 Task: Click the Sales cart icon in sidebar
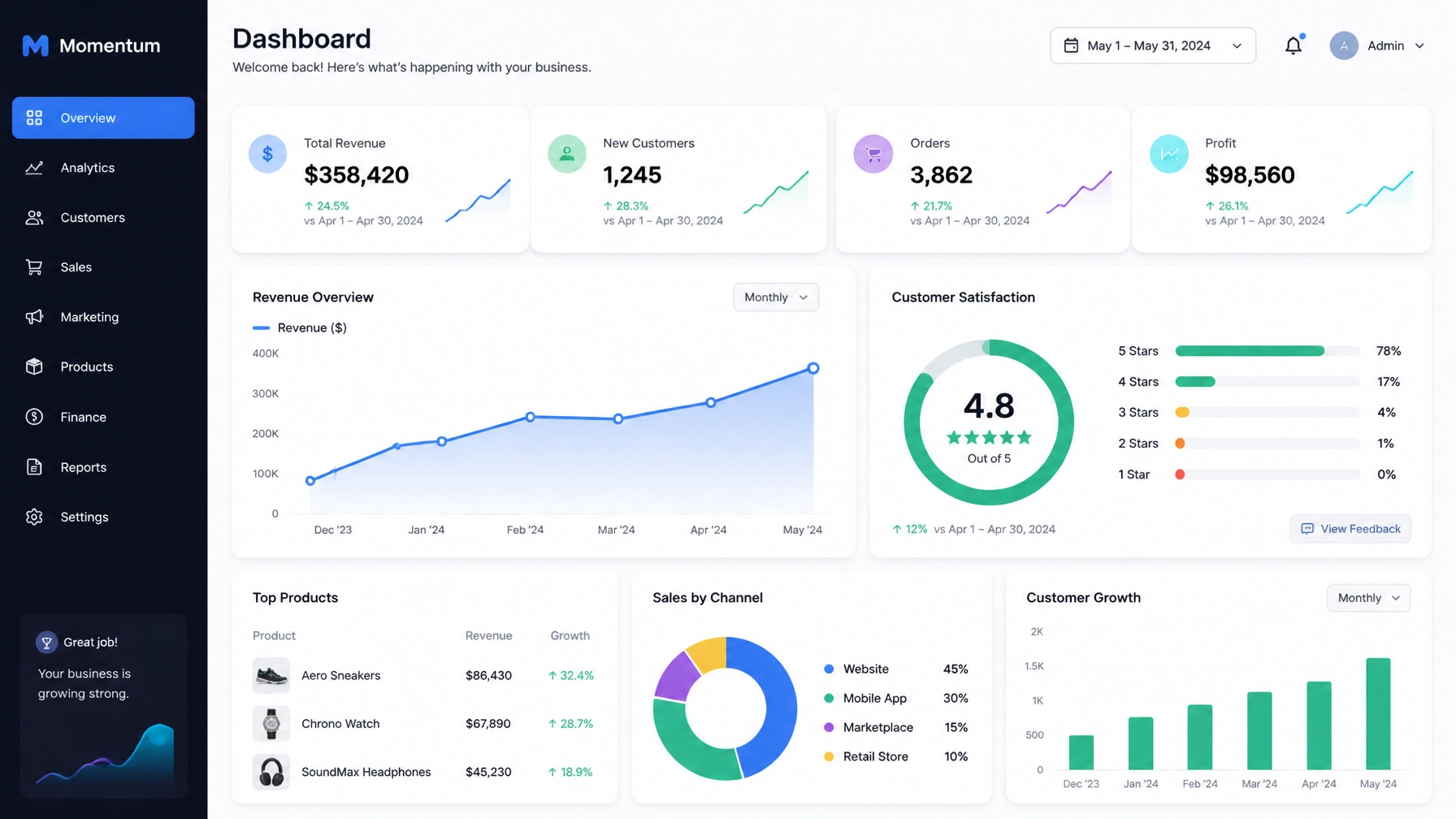click(x=34, y=267)
